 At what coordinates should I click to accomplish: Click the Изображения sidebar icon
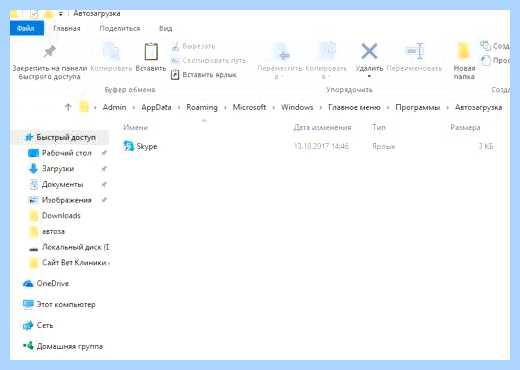pos(33,200)
